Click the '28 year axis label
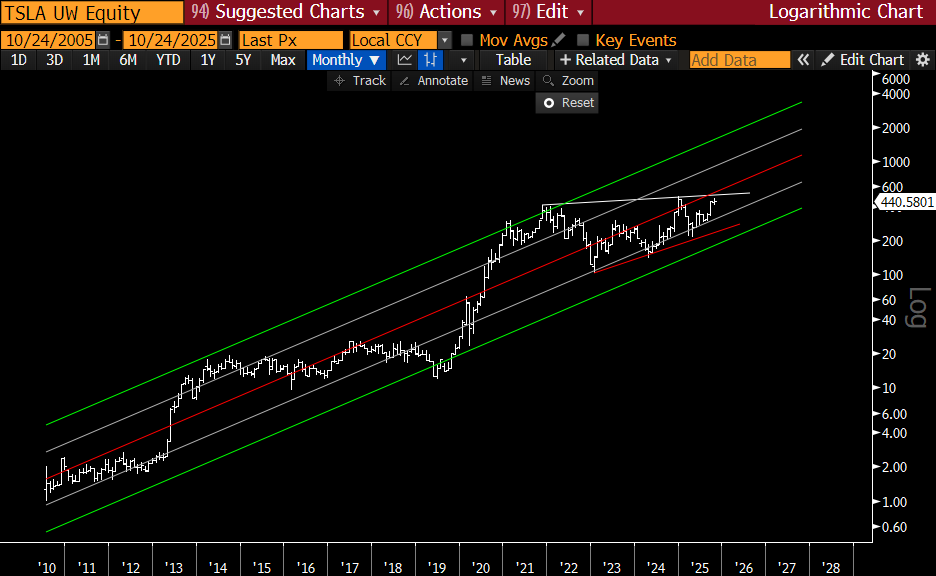The width and height of the screenshot is (936, 576). pos(830,568)
